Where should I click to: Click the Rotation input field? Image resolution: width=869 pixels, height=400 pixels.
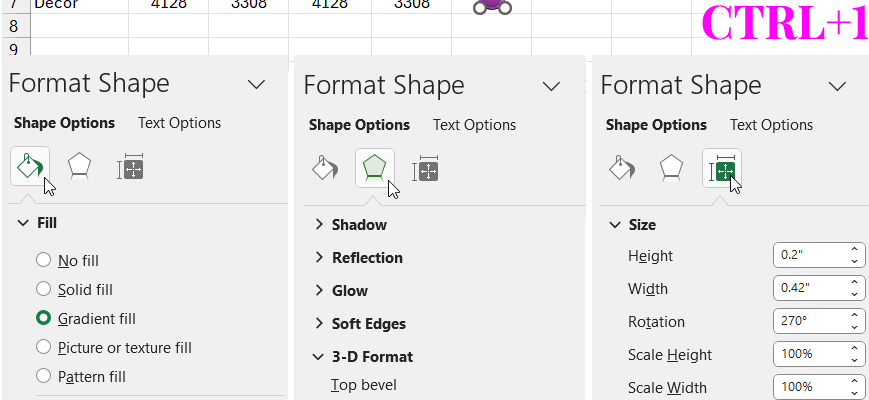(809, 322)
